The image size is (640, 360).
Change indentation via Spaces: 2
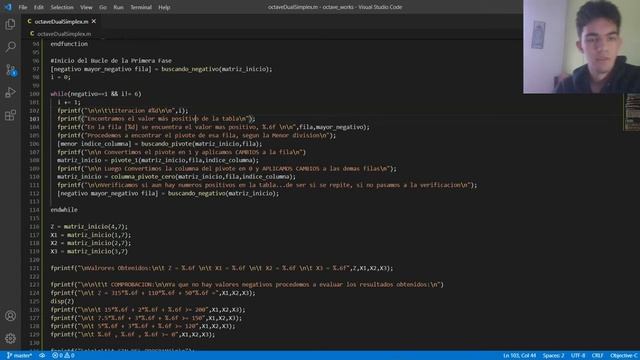553,356
